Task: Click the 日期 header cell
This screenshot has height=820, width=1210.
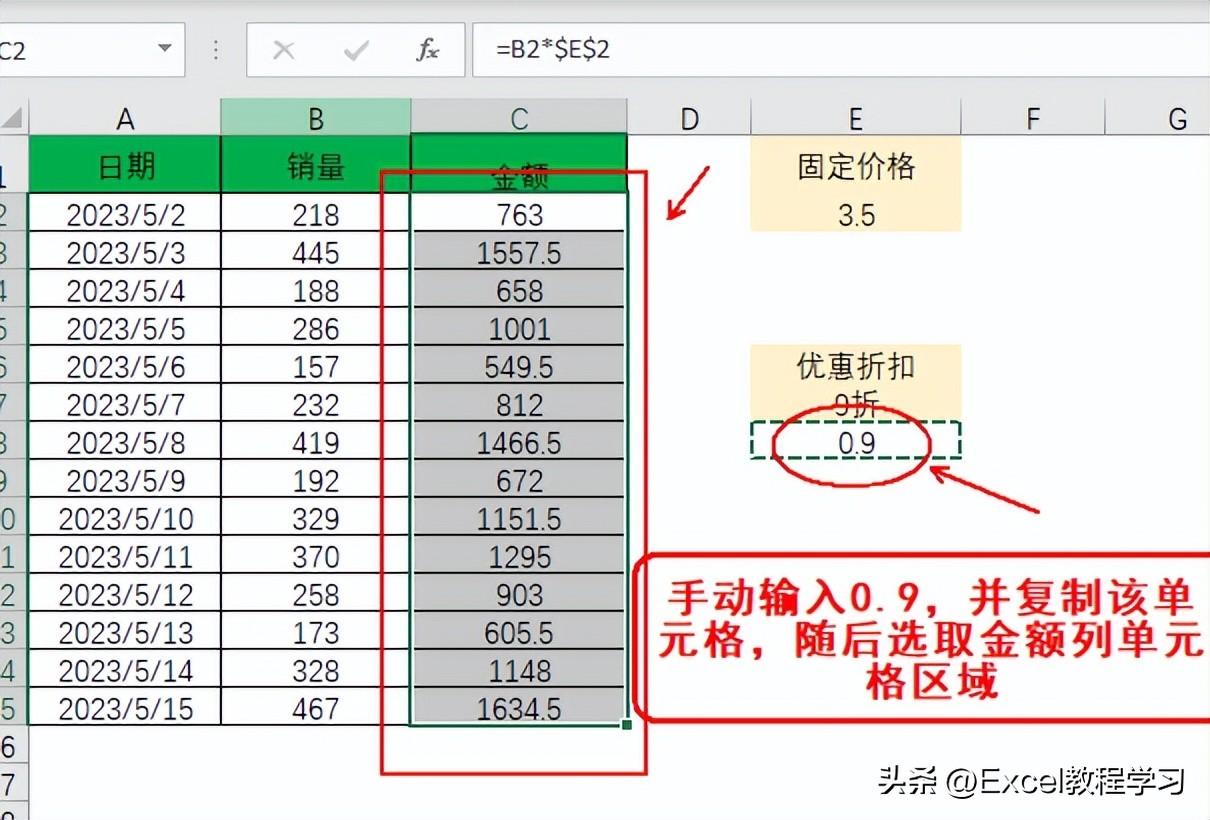Action: [125, 164]
